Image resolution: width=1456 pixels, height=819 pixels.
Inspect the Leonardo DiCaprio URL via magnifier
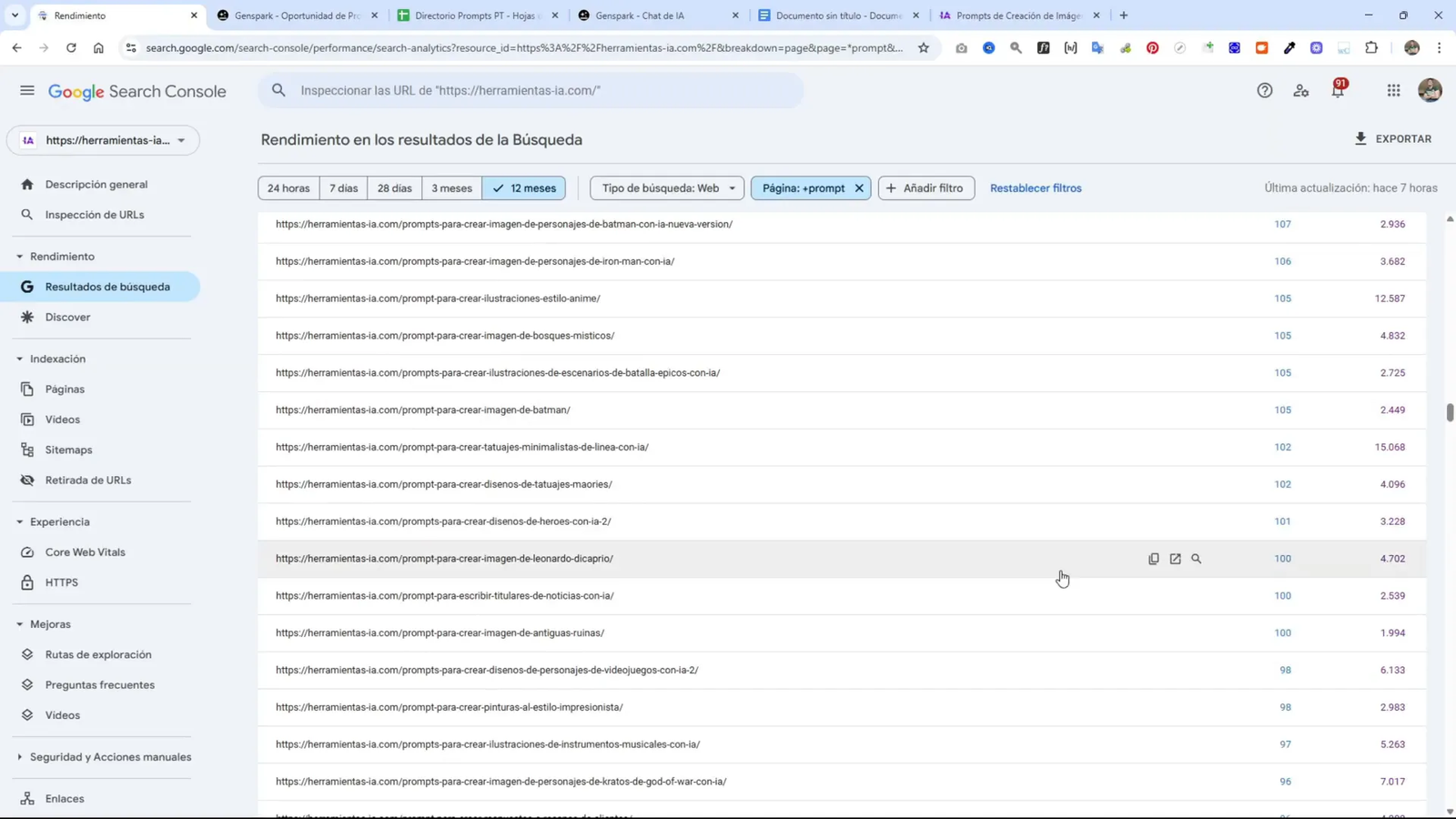click(x=1197, y=558)
